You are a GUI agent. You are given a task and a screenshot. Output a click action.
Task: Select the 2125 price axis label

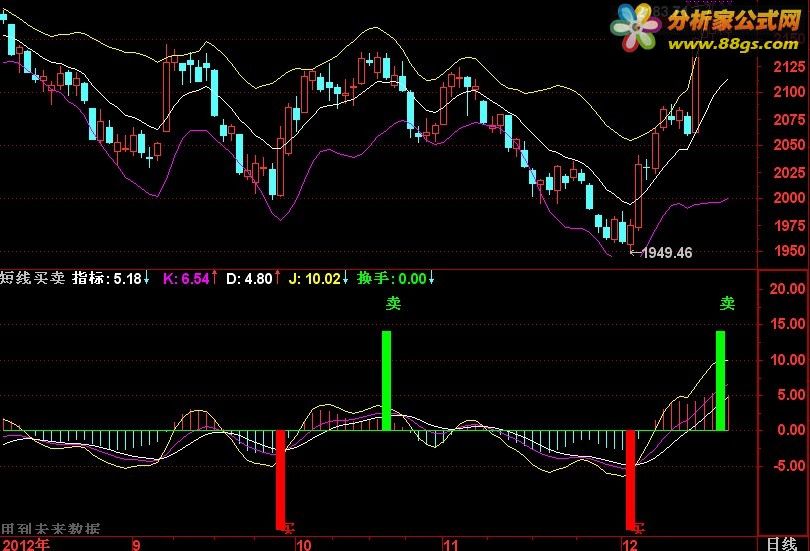coord(789,67)
